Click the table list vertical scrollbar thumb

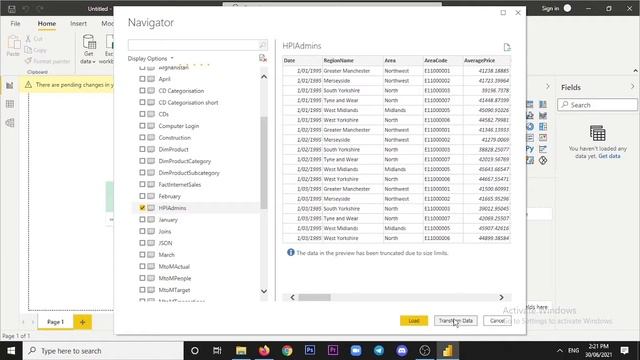click(264, 162)
